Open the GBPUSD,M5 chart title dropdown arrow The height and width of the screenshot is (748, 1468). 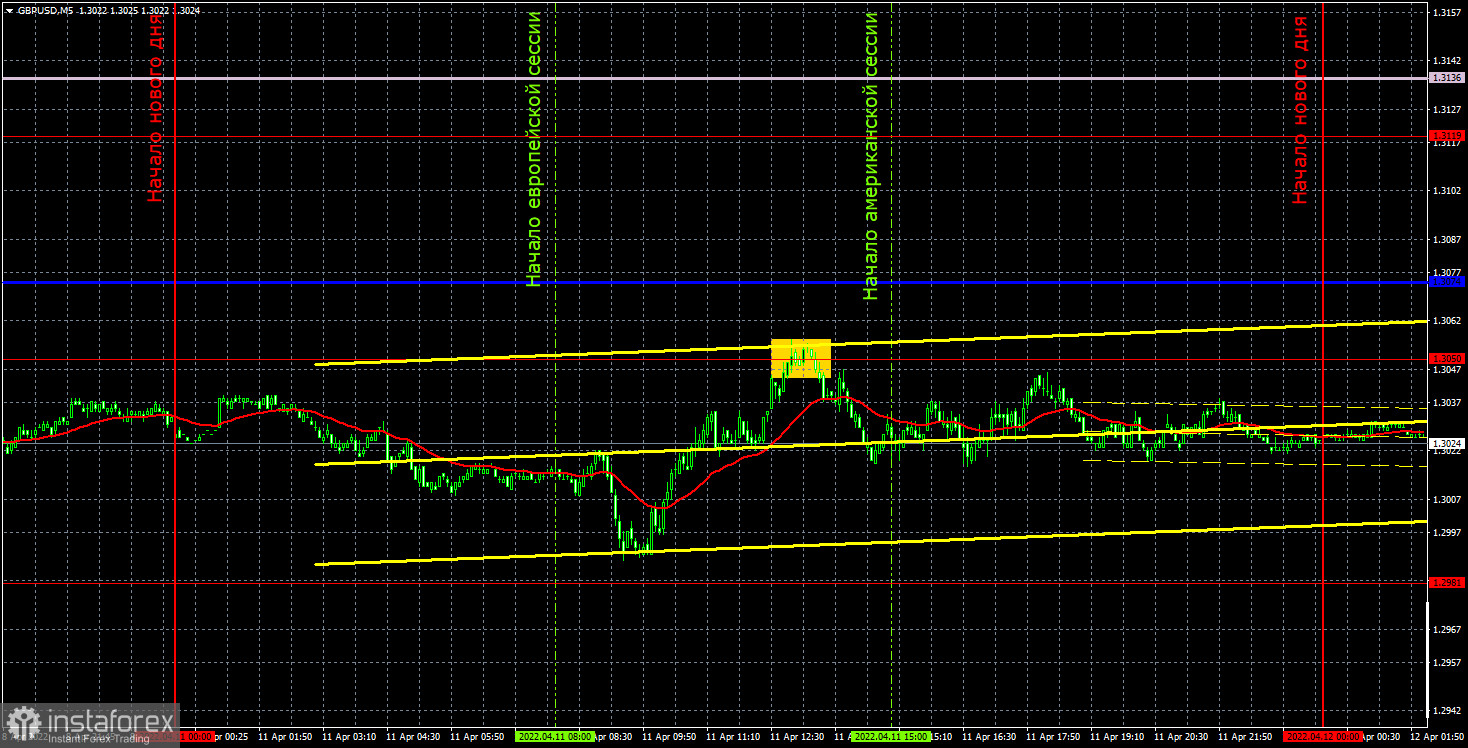9,9
